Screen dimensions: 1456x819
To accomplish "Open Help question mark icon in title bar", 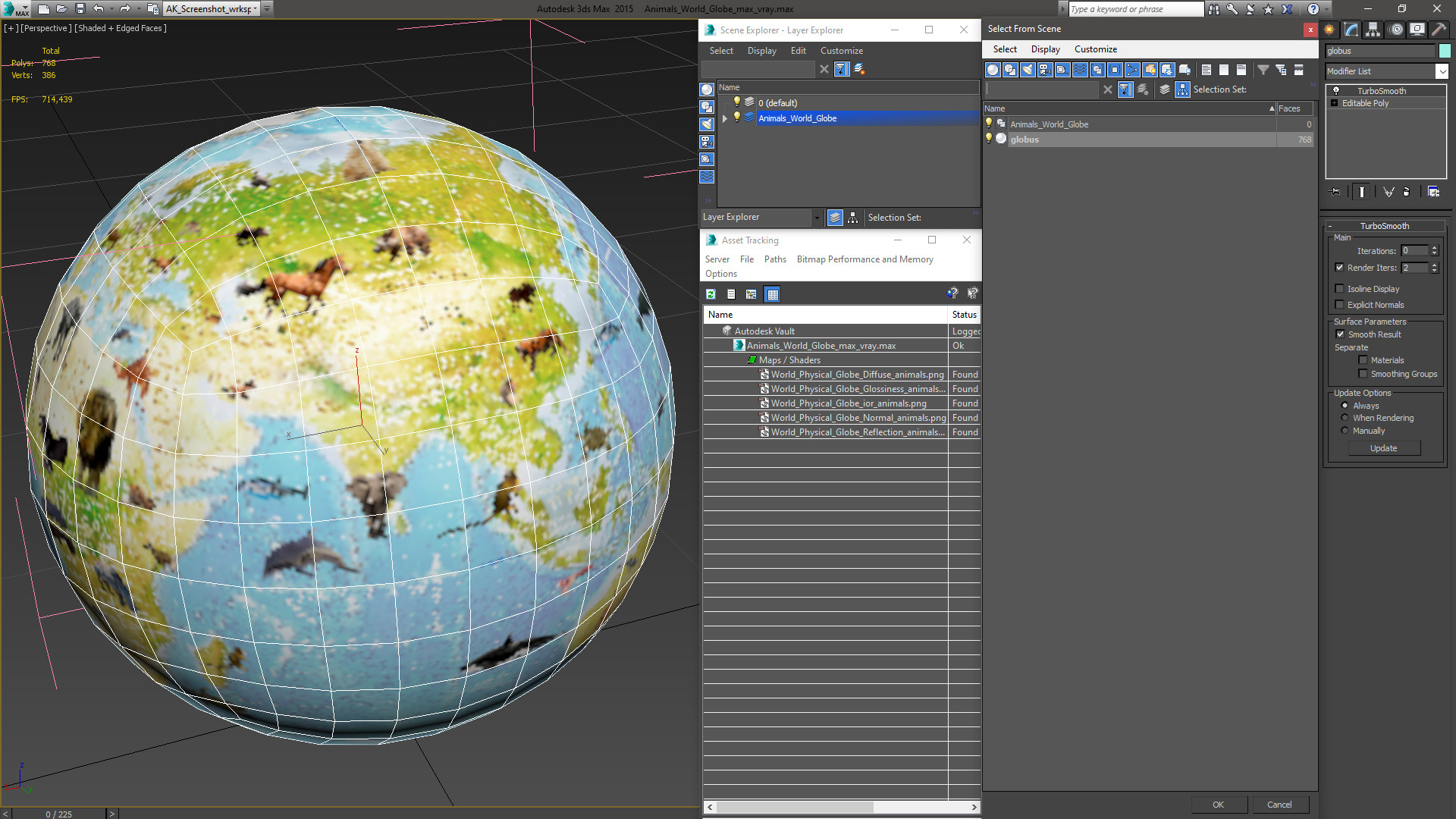I will (1313, 9).
